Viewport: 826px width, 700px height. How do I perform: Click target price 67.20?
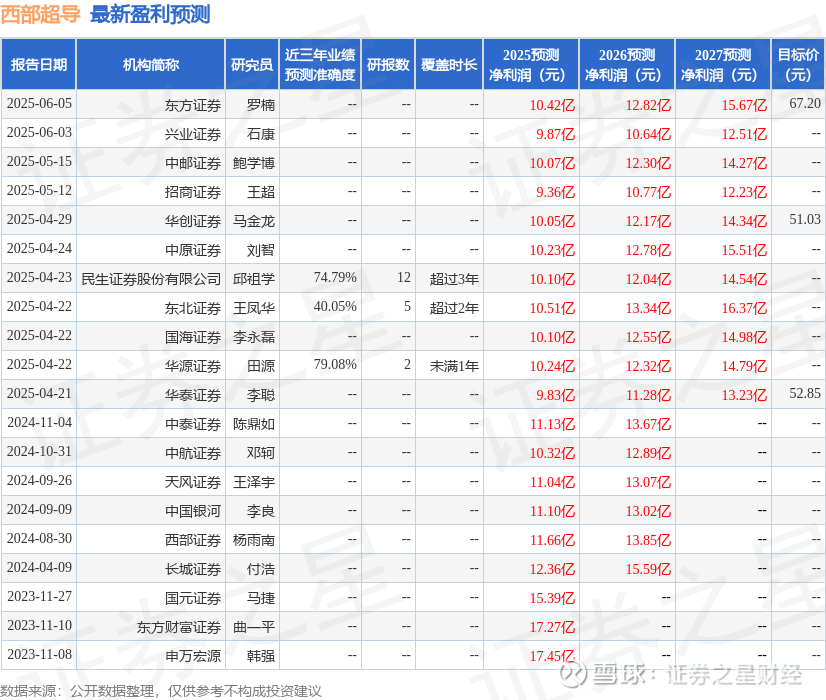pyautogui.click(x=804, y=103)
